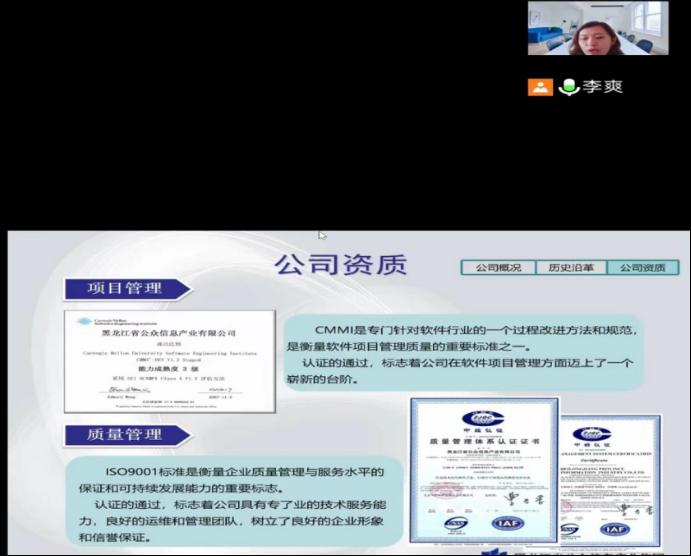Screen dimensions: 691x556
Task: Click the orange participant icon beside 李爽
Action: coord(540,87)
